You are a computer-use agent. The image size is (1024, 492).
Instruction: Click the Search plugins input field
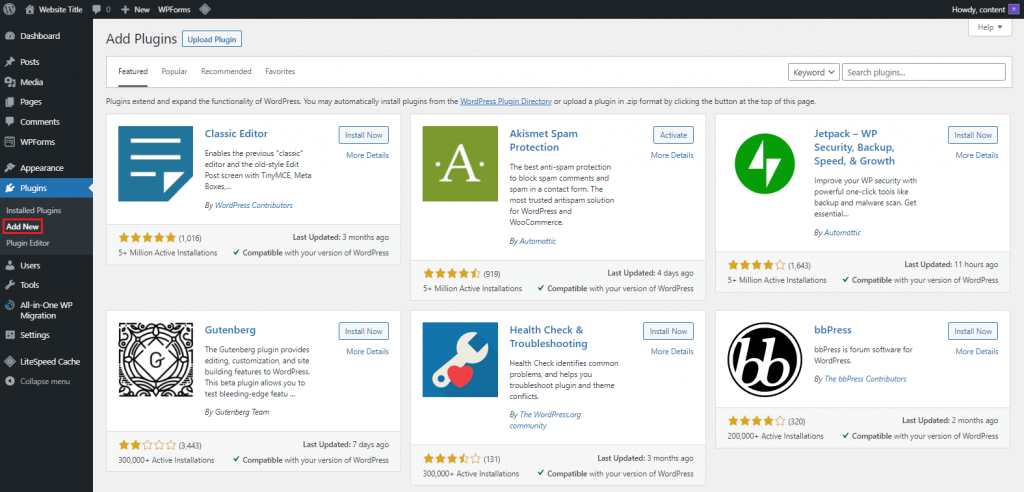(923, 72)
